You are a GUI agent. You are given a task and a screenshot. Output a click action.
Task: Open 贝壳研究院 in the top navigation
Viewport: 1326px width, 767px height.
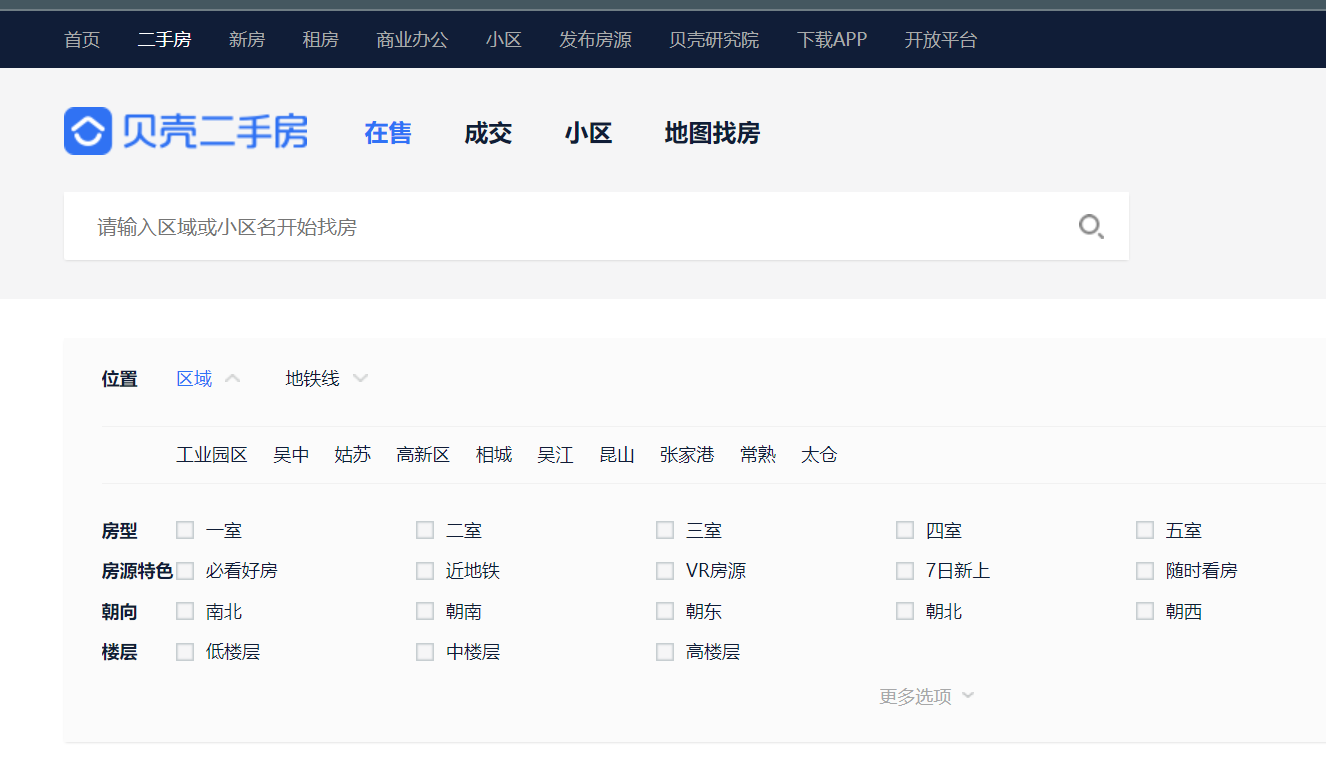coord(714,40)
